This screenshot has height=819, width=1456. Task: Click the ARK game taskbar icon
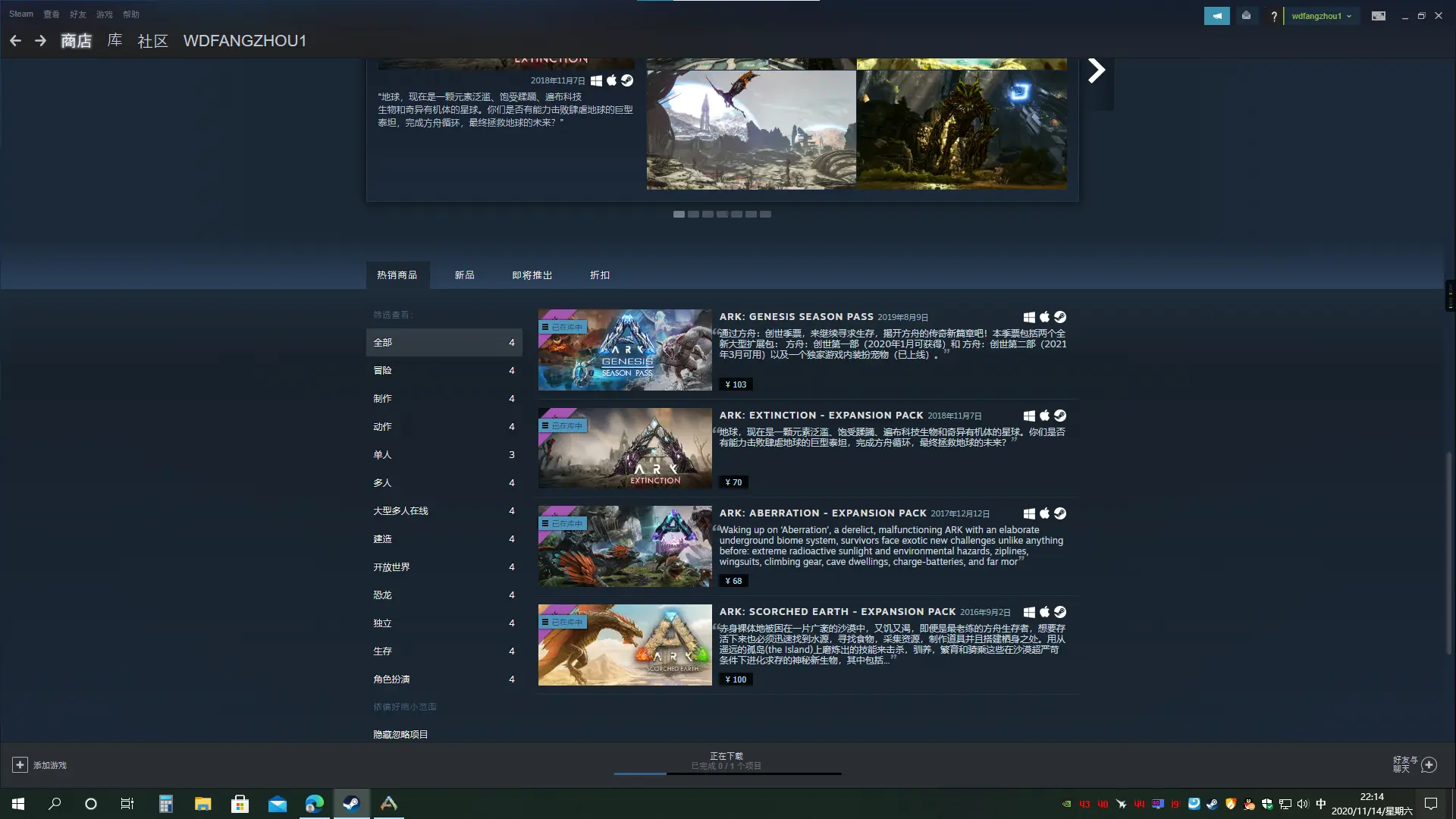click(x=388, y=804)
